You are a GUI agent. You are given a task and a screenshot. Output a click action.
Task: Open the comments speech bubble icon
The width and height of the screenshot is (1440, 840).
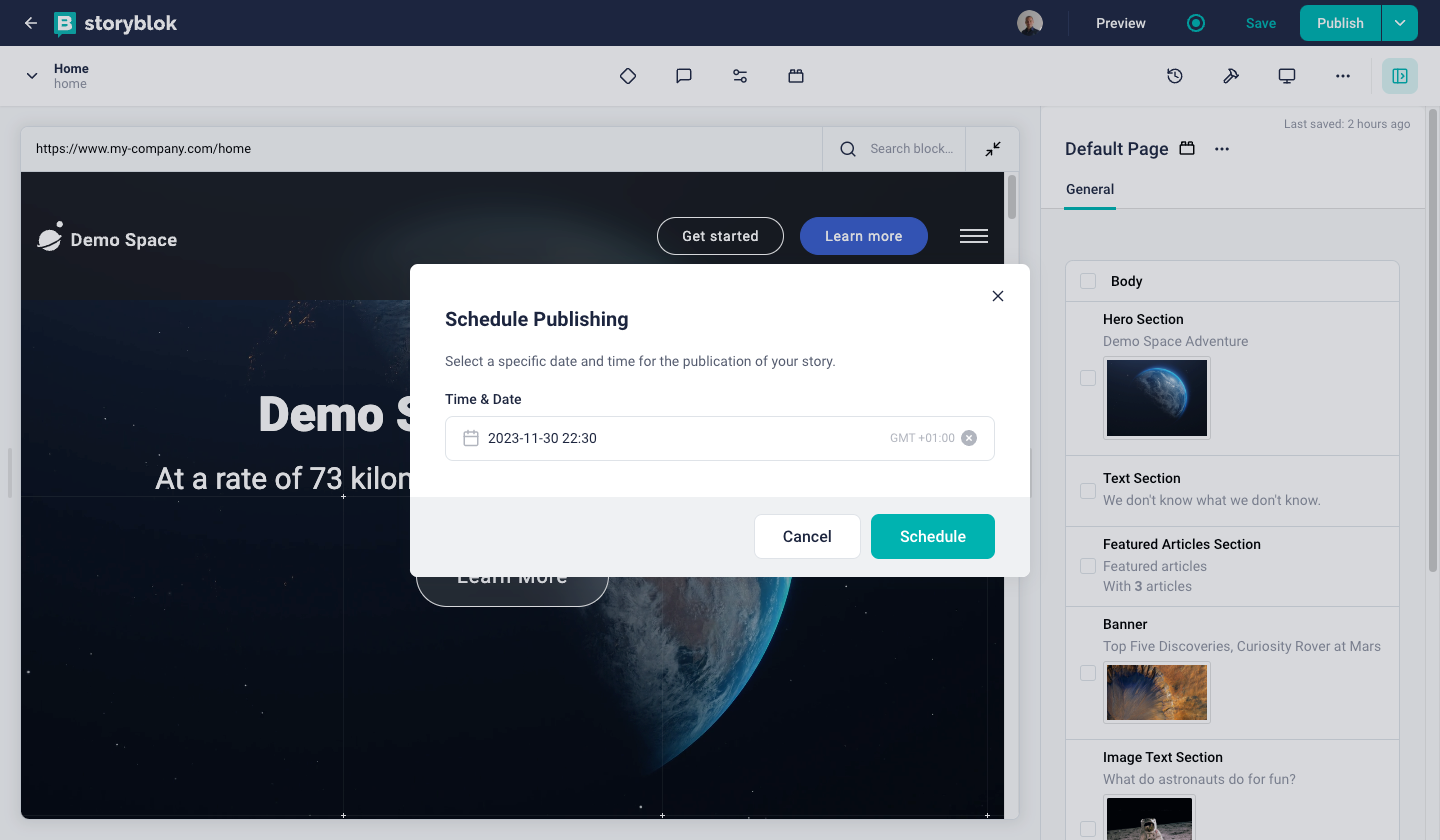pos(684,76)
